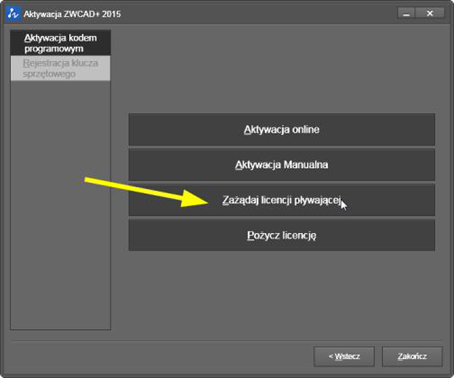This screenshot has height=378, width=454.
Task: Select Zażądaj licencji pływającej
Action: tap(282, 200)
